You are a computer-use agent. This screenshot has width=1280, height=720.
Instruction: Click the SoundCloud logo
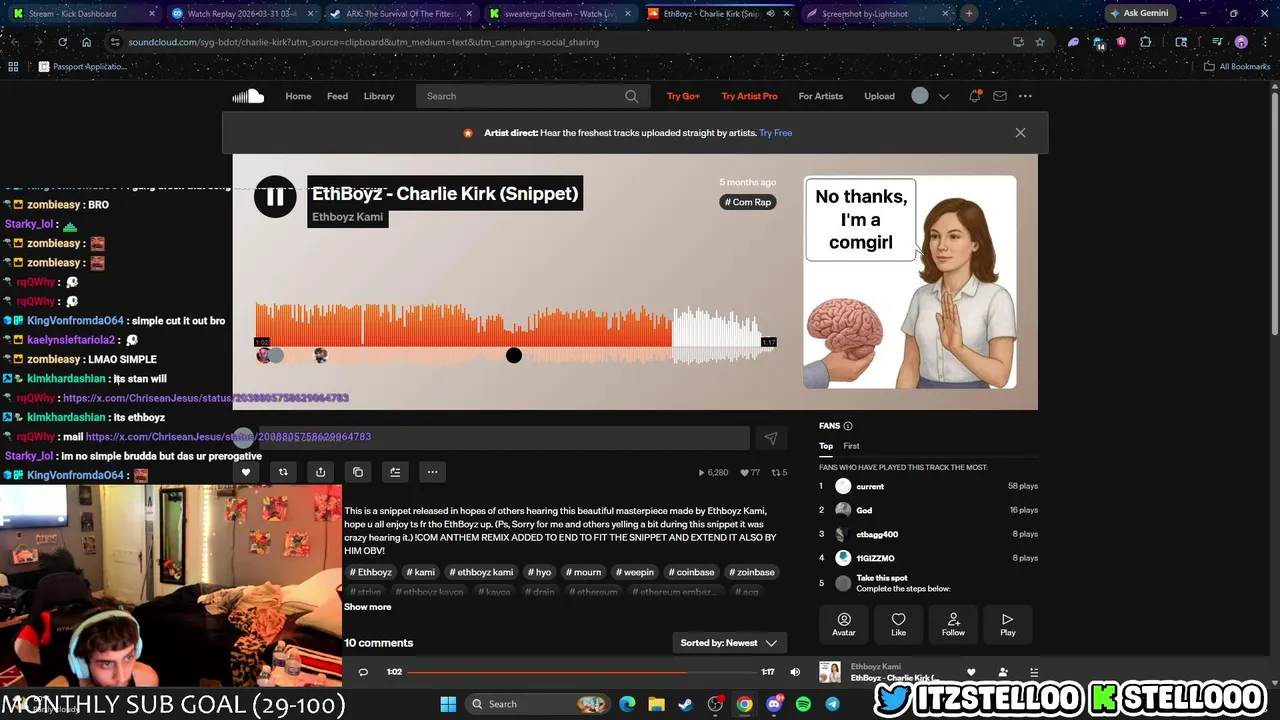point(248,96)
